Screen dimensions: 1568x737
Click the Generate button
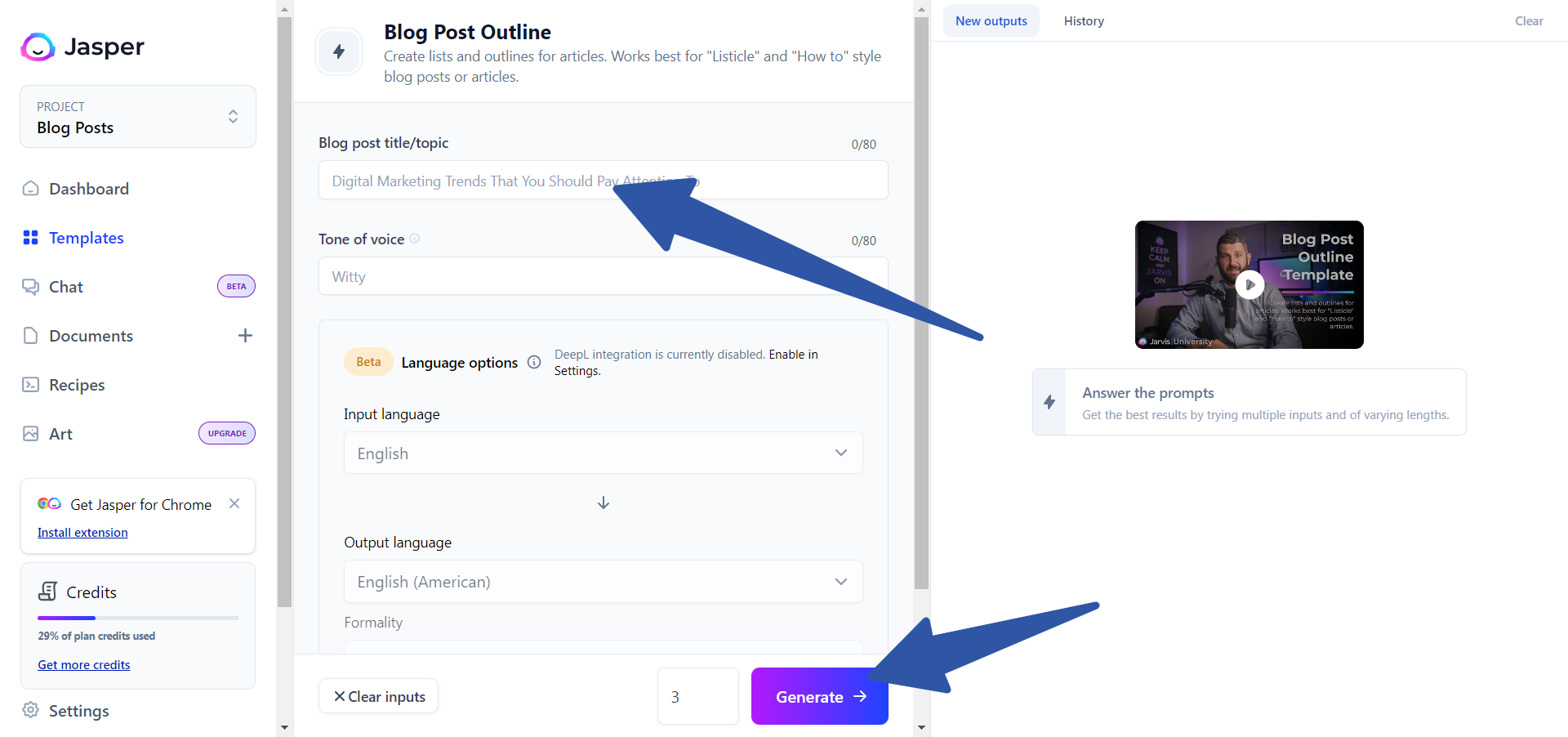(818, 696)
